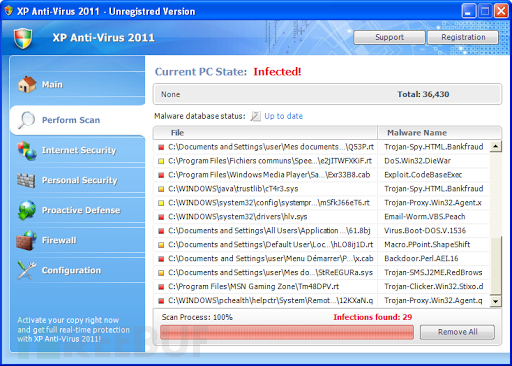512x366 pixels.
Task: Click the database status update icon
Action: click(x=255, y=116)
